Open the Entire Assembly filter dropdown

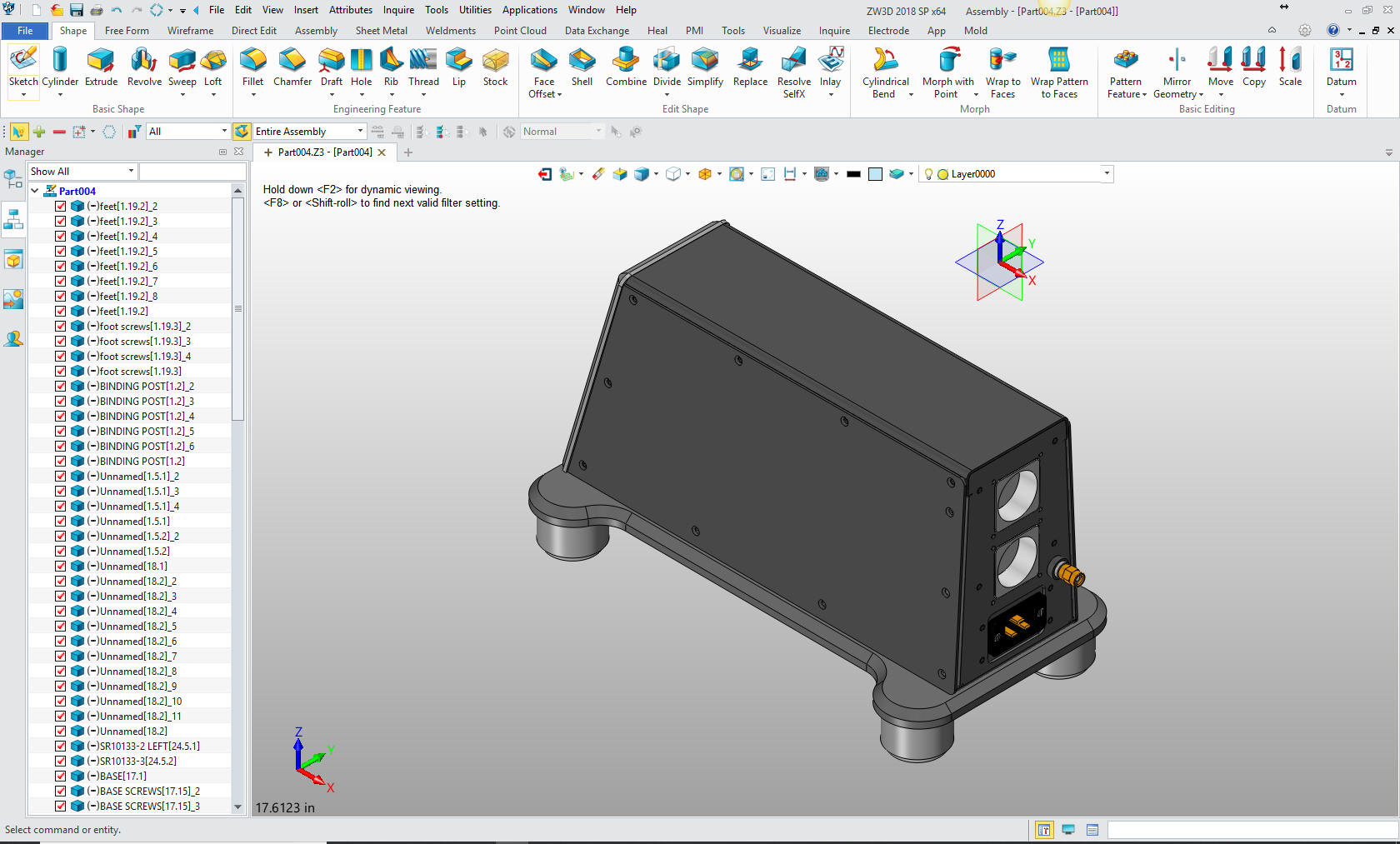[360, 132]
